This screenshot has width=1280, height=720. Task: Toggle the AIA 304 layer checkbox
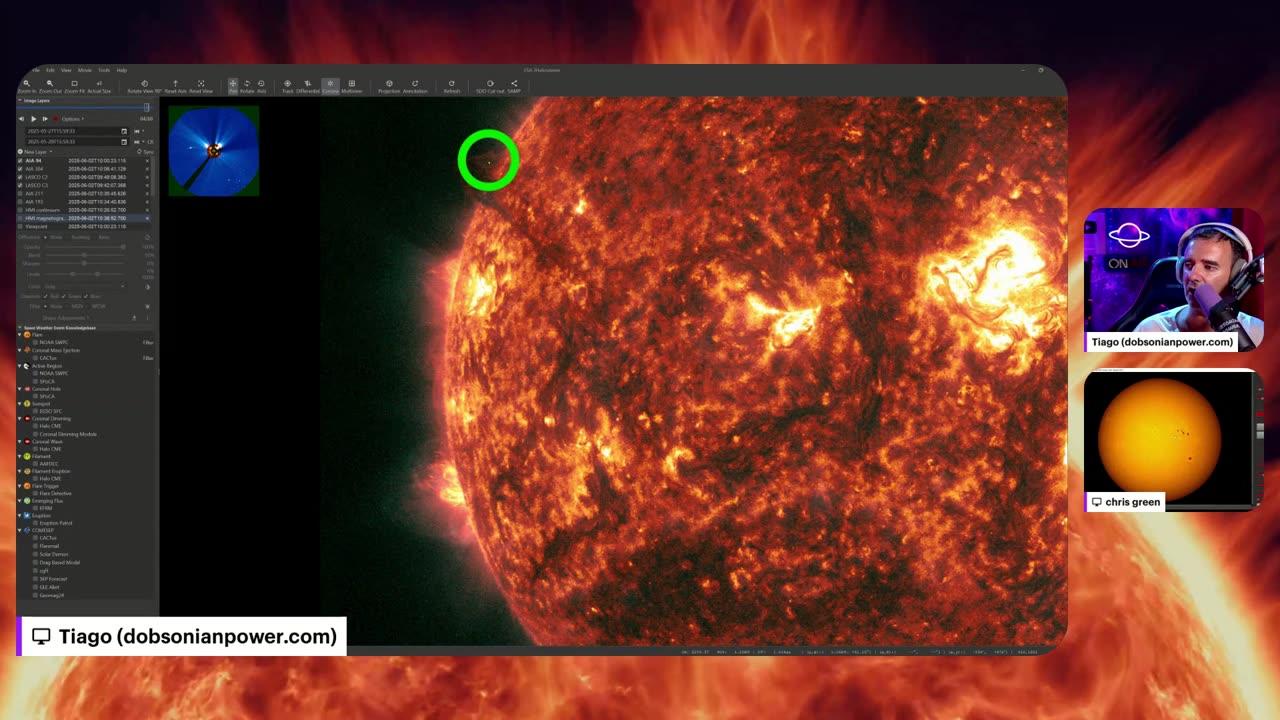[20, 169]
